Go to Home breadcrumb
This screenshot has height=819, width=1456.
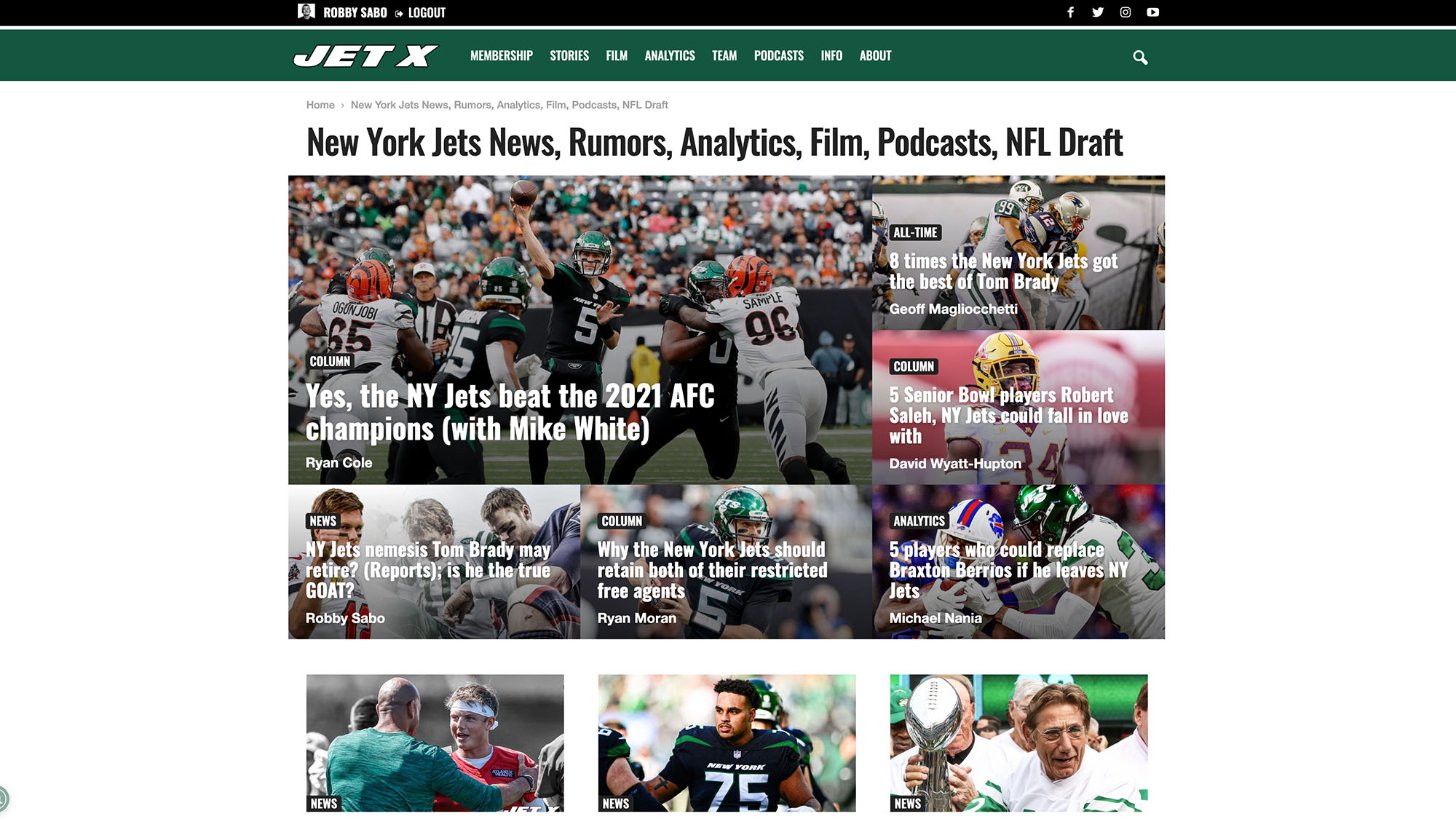pyautogui.click(x=320, y=105)
